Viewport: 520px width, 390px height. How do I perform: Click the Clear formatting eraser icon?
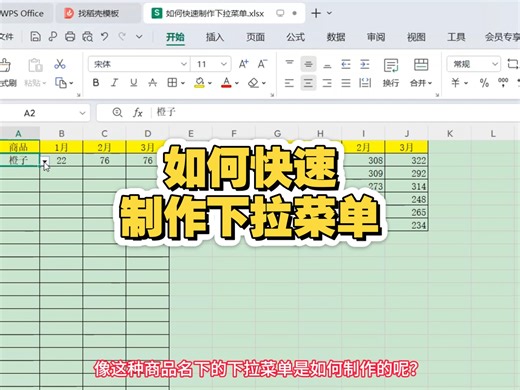point(253,82)
